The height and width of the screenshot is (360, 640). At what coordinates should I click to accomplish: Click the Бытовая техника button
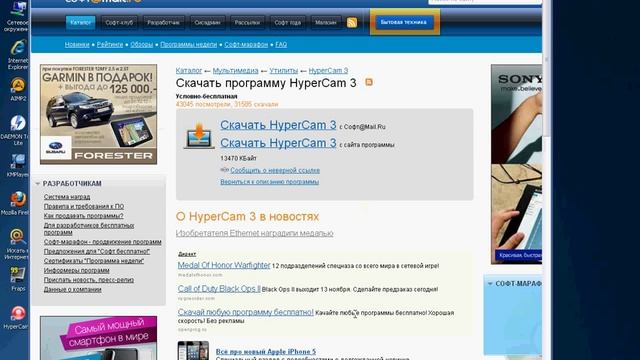point(404,22)
